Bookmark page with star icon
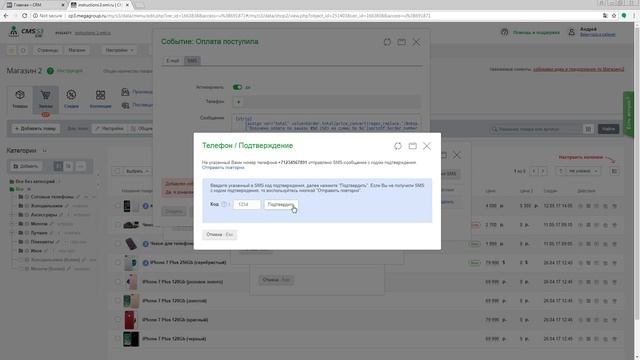 point(614,16)
